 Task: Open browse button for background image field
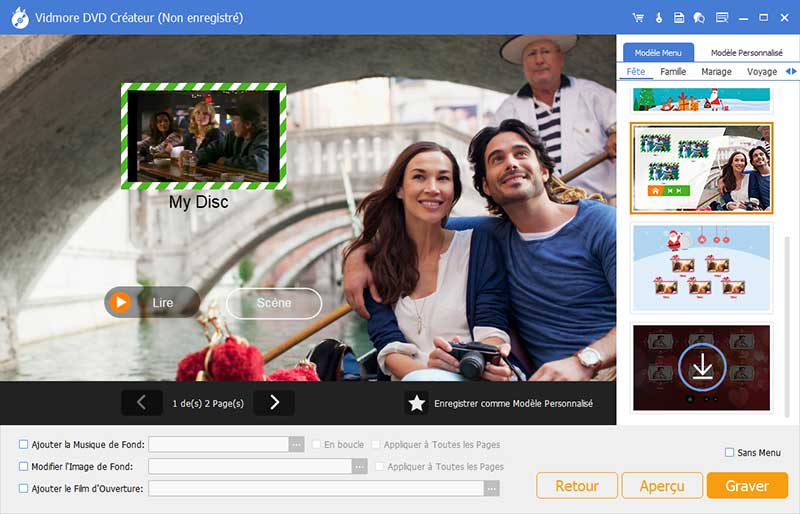360,466
